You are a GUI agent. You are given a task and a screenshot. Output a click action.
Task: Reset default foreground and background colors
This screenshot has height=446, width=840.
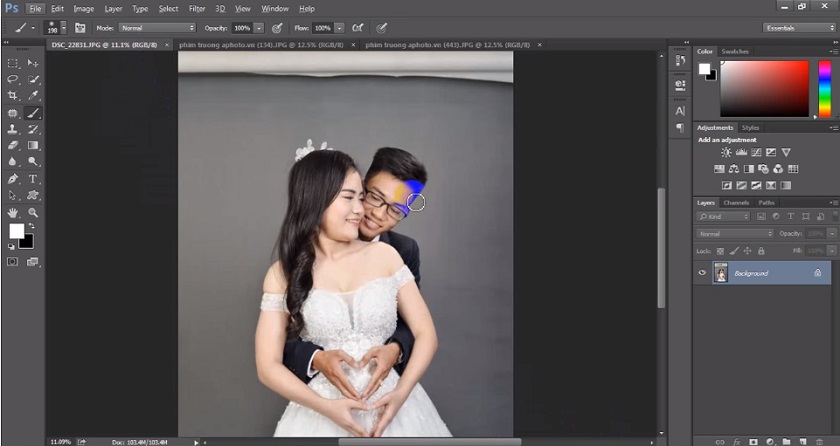pyautogui.click(x=11, y=246)
